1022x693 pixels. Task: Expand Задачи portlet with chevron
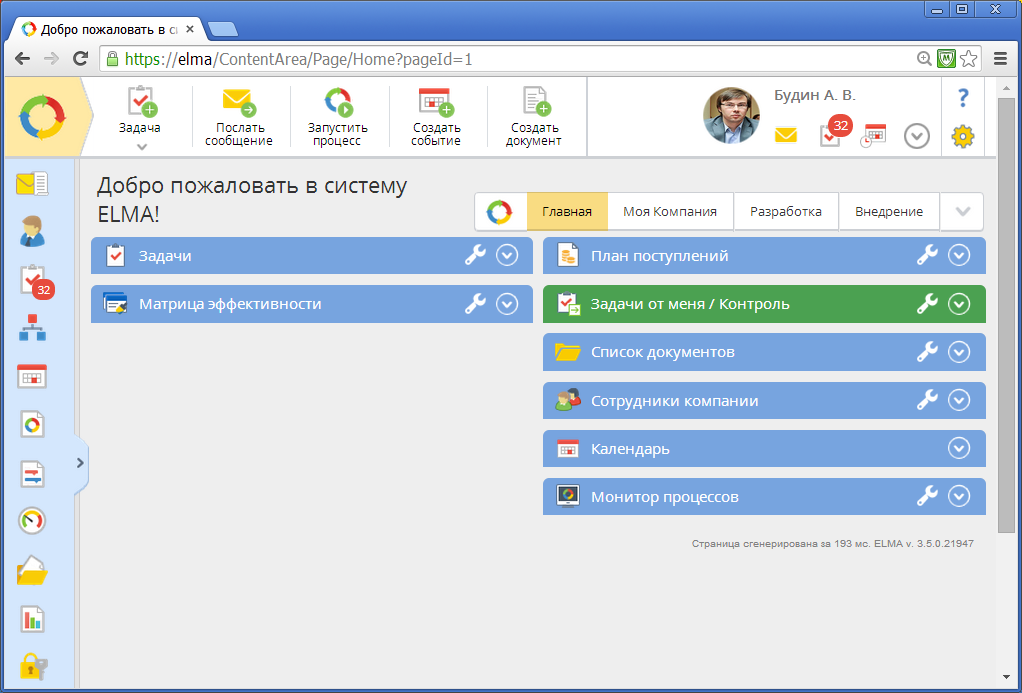pos(507,255)
